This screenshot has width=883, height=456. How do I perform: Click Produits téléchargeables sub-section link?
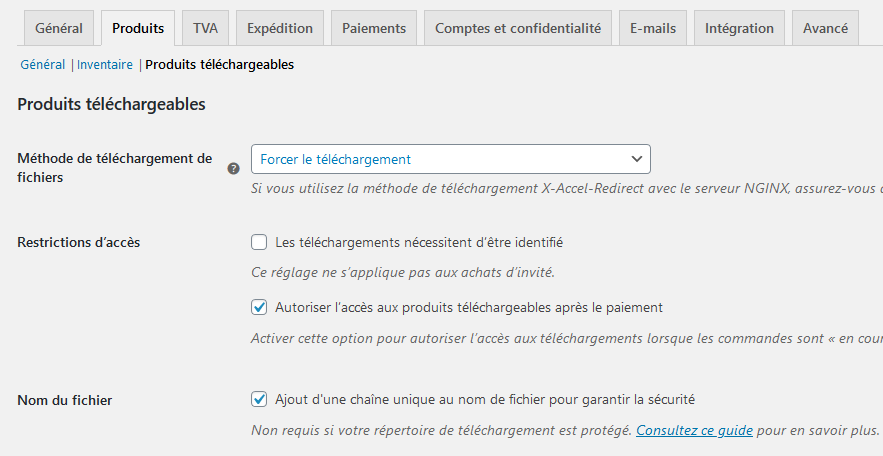pyautogui.click(x=220, y=65)
